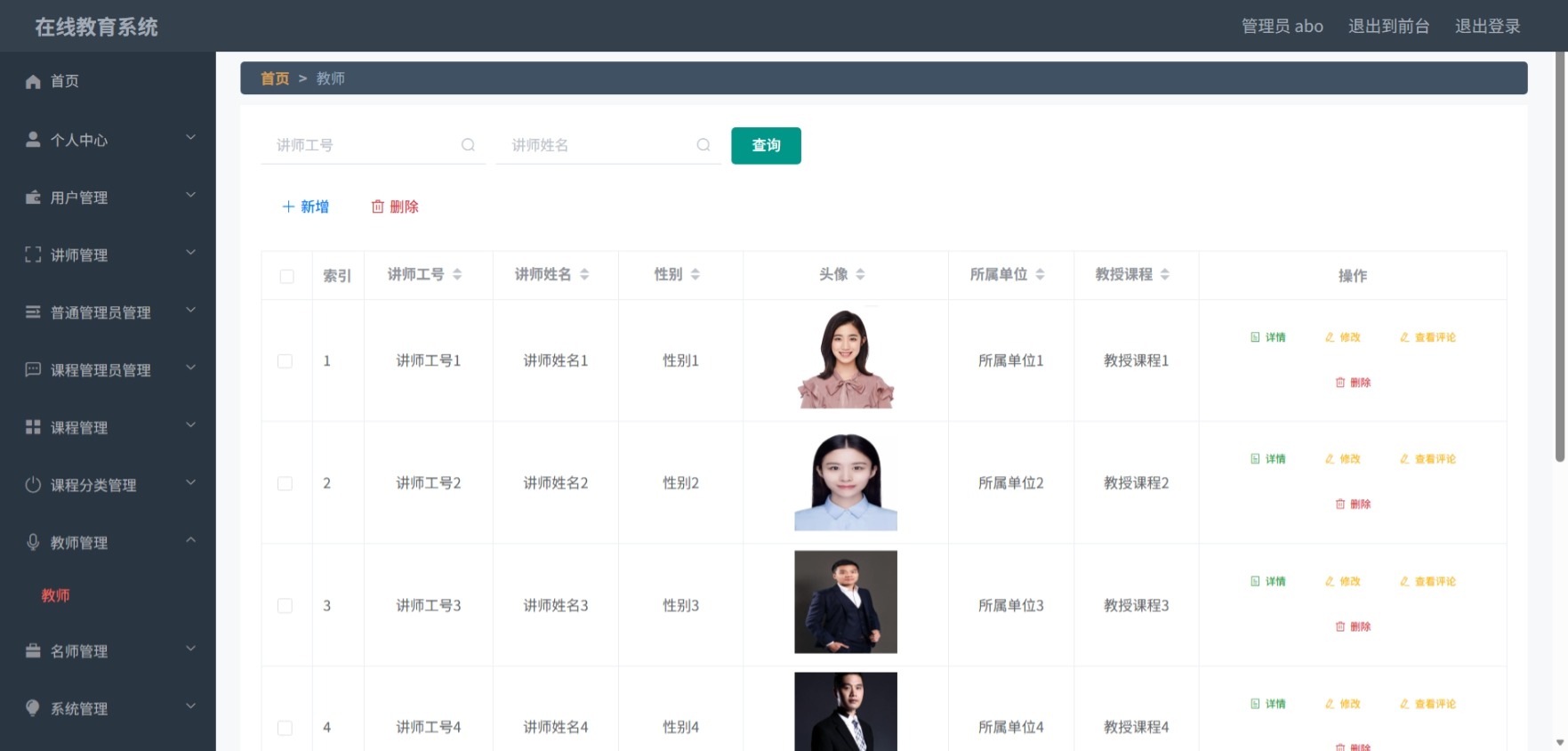Image resolution: width=1568 pixels, height=751 pixels.
Task: Click the microphone icon beside 教师管理
Action: (x=33, y=542)
